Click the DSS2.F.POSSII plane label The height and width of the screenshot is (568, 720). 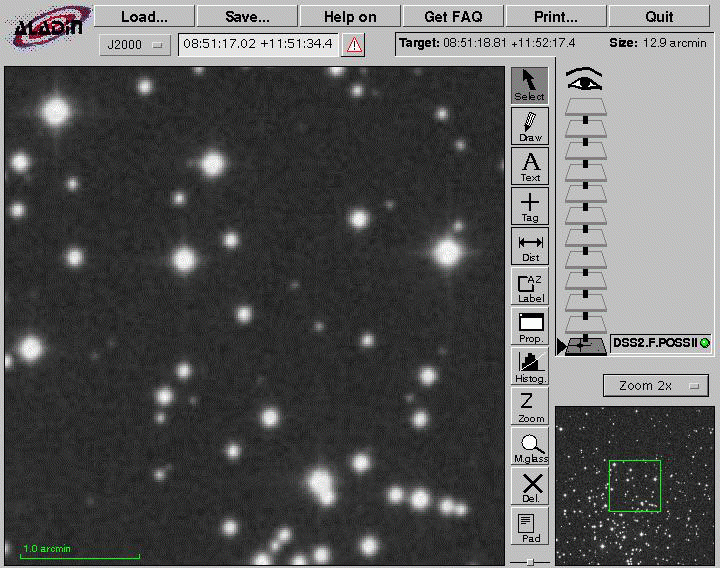point(655,343)
